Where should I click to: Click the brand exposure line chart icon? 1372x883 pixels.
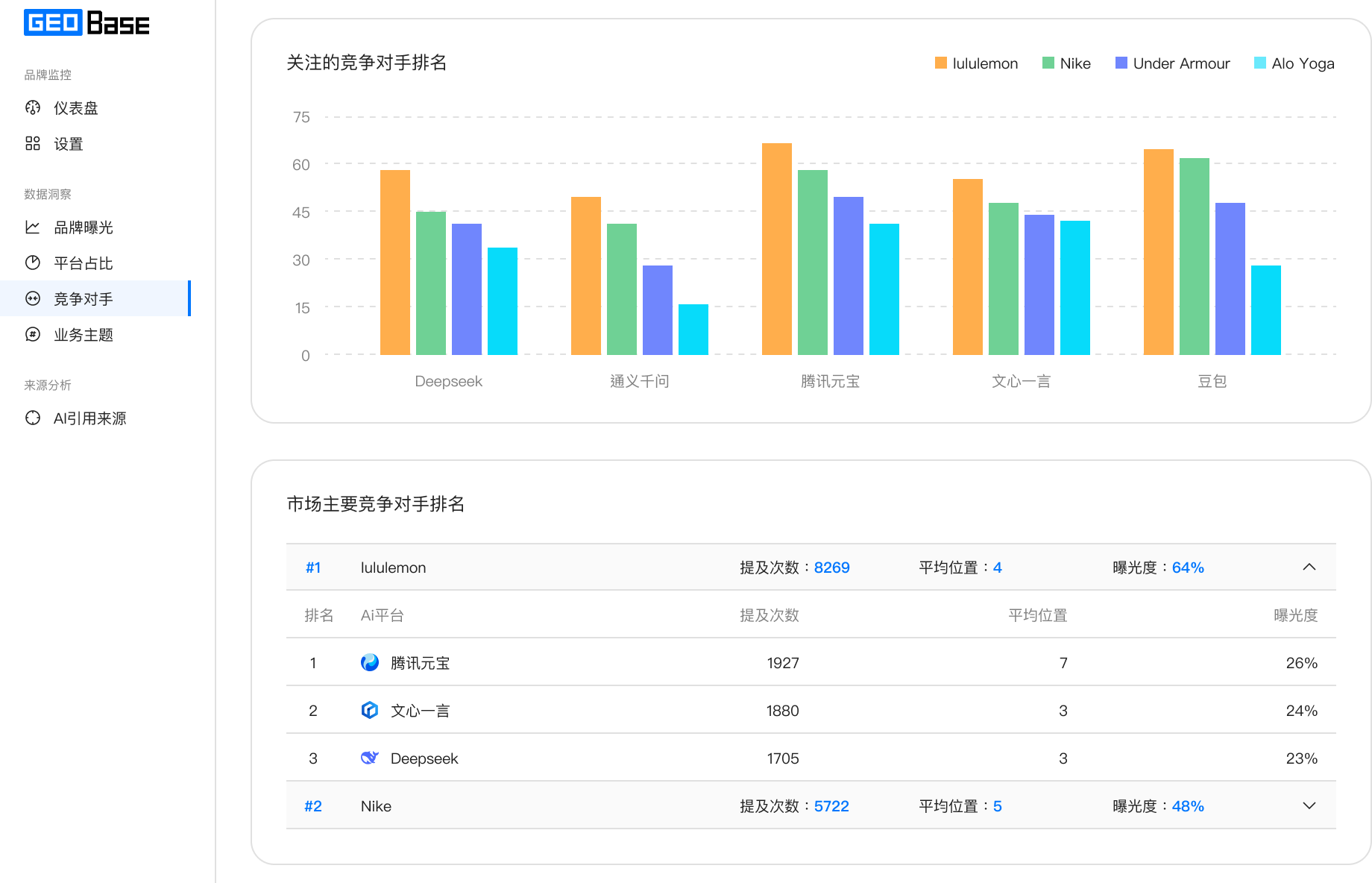pos(33,227)
